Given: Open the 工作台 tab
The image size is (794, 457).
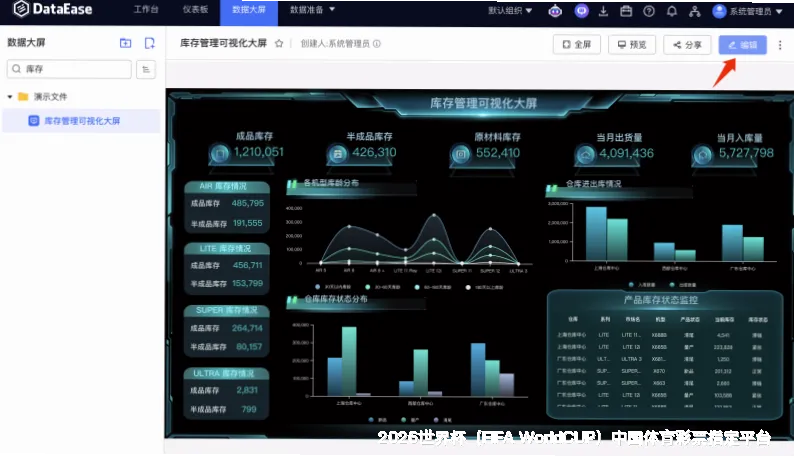Looking at the screenshot, I should coord(146,10).
